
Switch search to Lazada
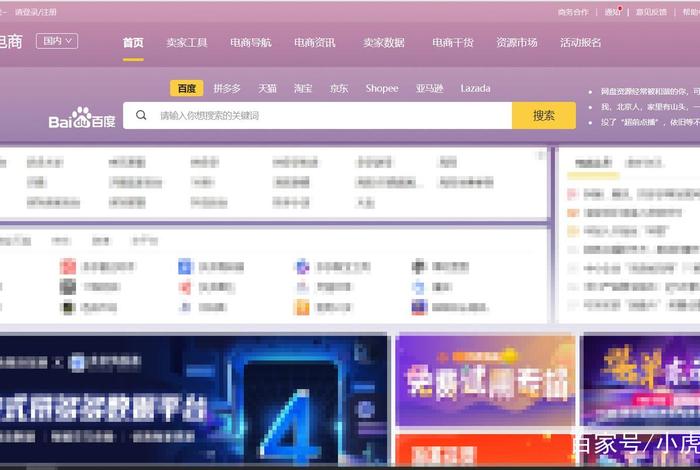[x=475, y=88]
